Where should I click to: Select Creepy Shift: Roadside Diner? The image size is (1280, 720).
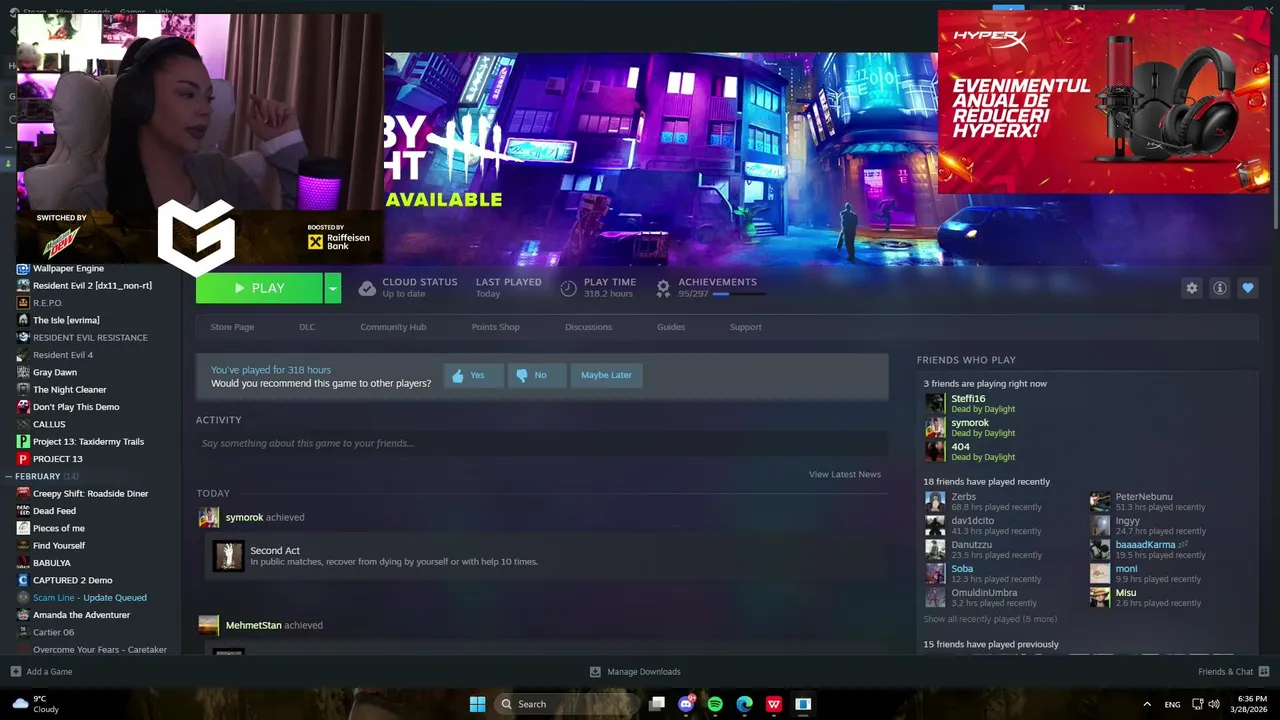click(x=90, y=494)
